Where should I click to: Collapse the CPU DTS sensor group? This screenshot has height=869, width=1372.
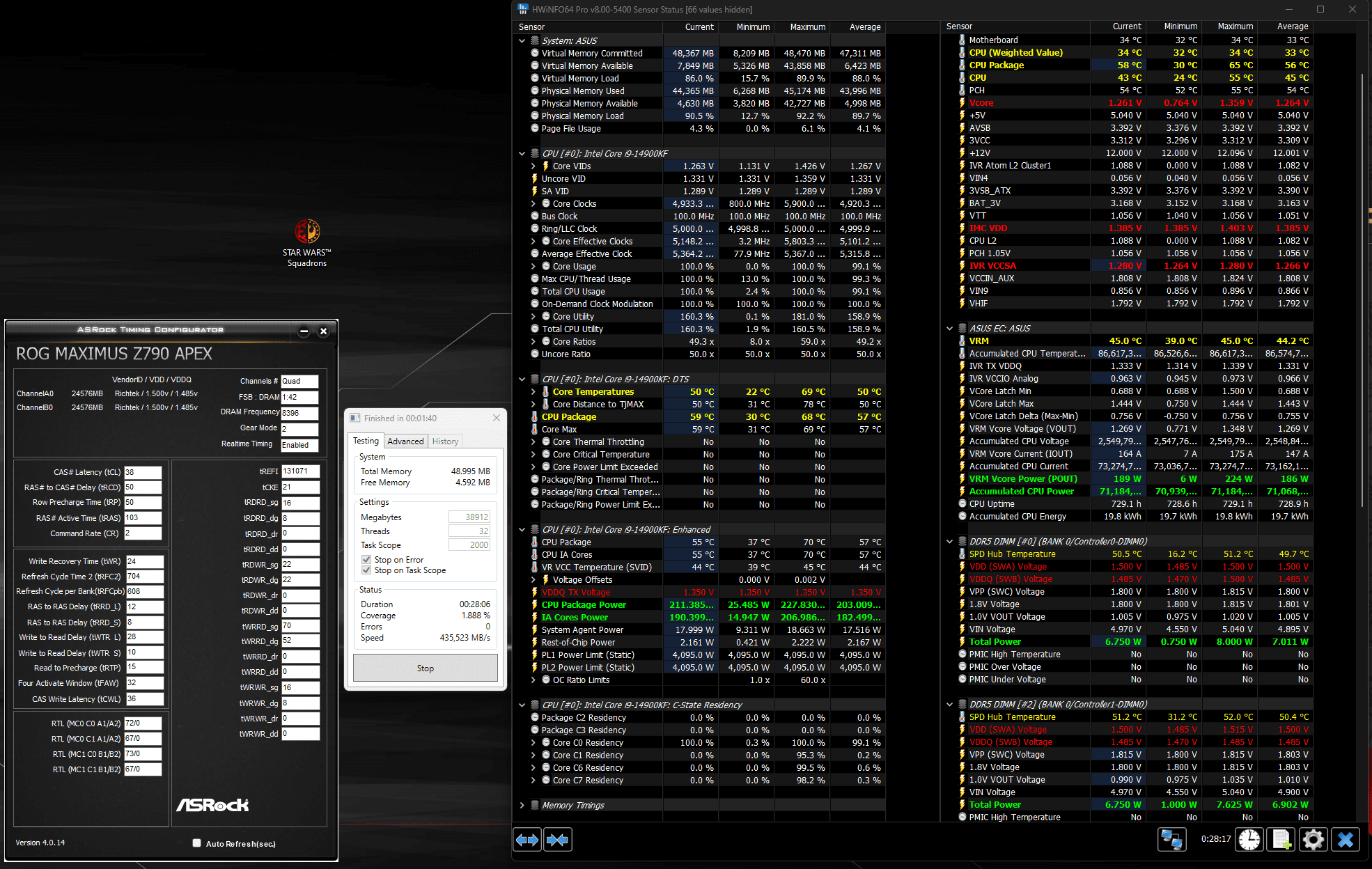[x=522, y=379]
